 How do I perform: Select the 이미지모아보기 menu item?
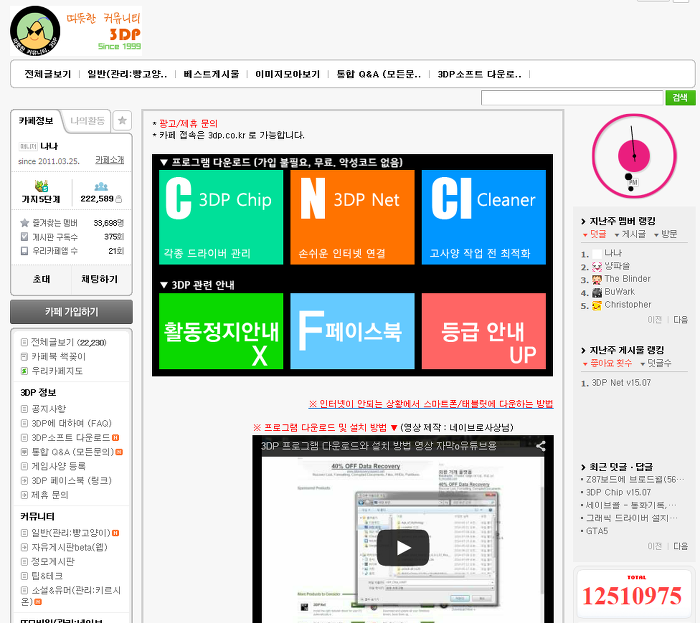tap(288, 74)
